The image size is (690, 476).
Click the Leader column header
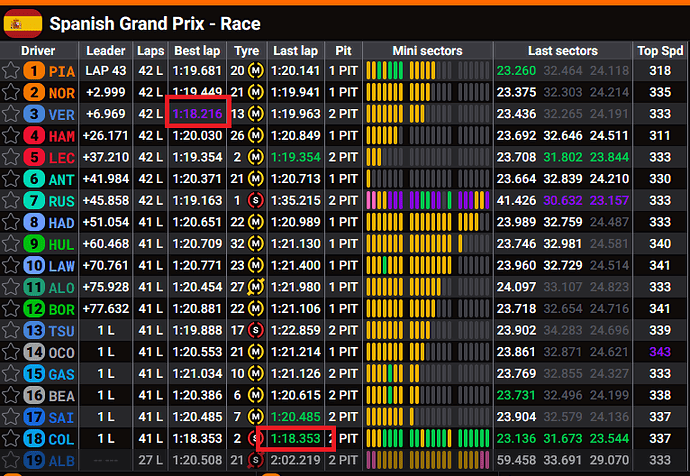106,51
